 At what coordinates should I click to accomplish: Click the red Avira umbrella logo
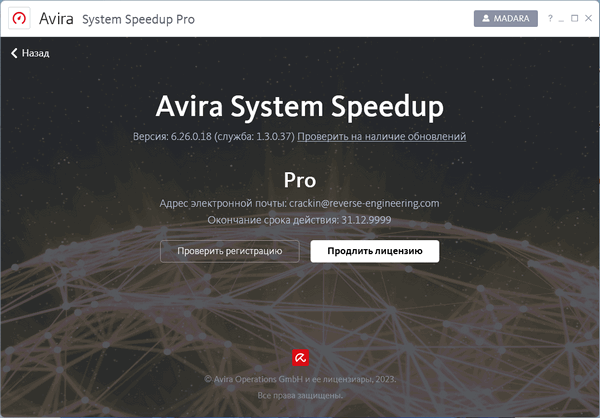tap(300, 358)
